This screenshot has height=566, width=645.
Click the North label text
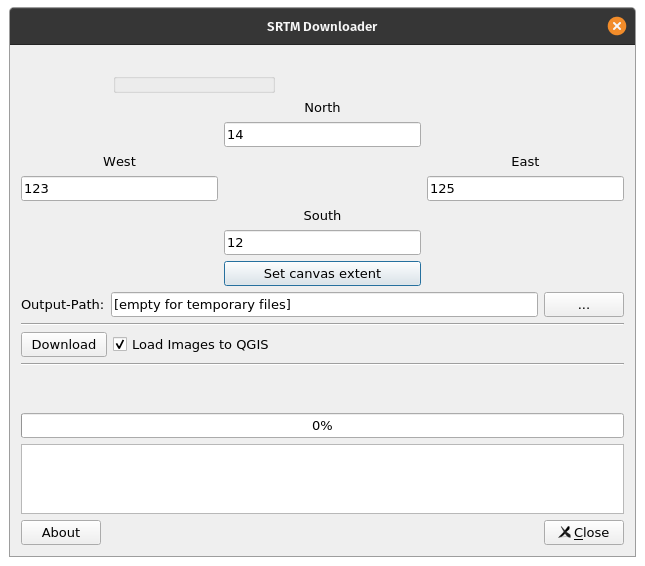point(322,108)
